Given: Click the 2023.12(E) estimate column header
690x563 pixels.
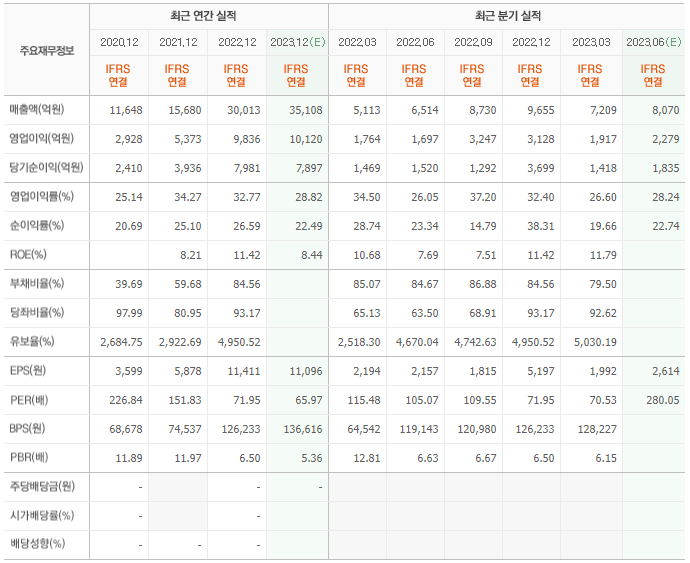Looking at the screenshot, I should point(297,42).
